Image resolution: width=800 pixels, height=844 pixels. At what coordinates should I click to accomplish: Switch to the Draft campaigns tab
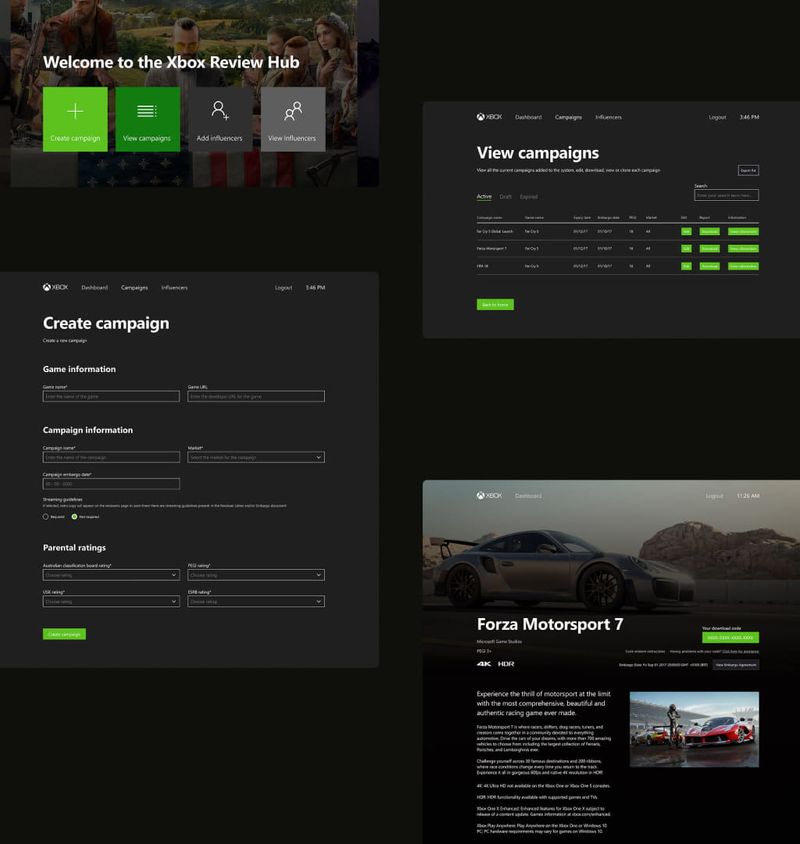(x=506, y=196)
